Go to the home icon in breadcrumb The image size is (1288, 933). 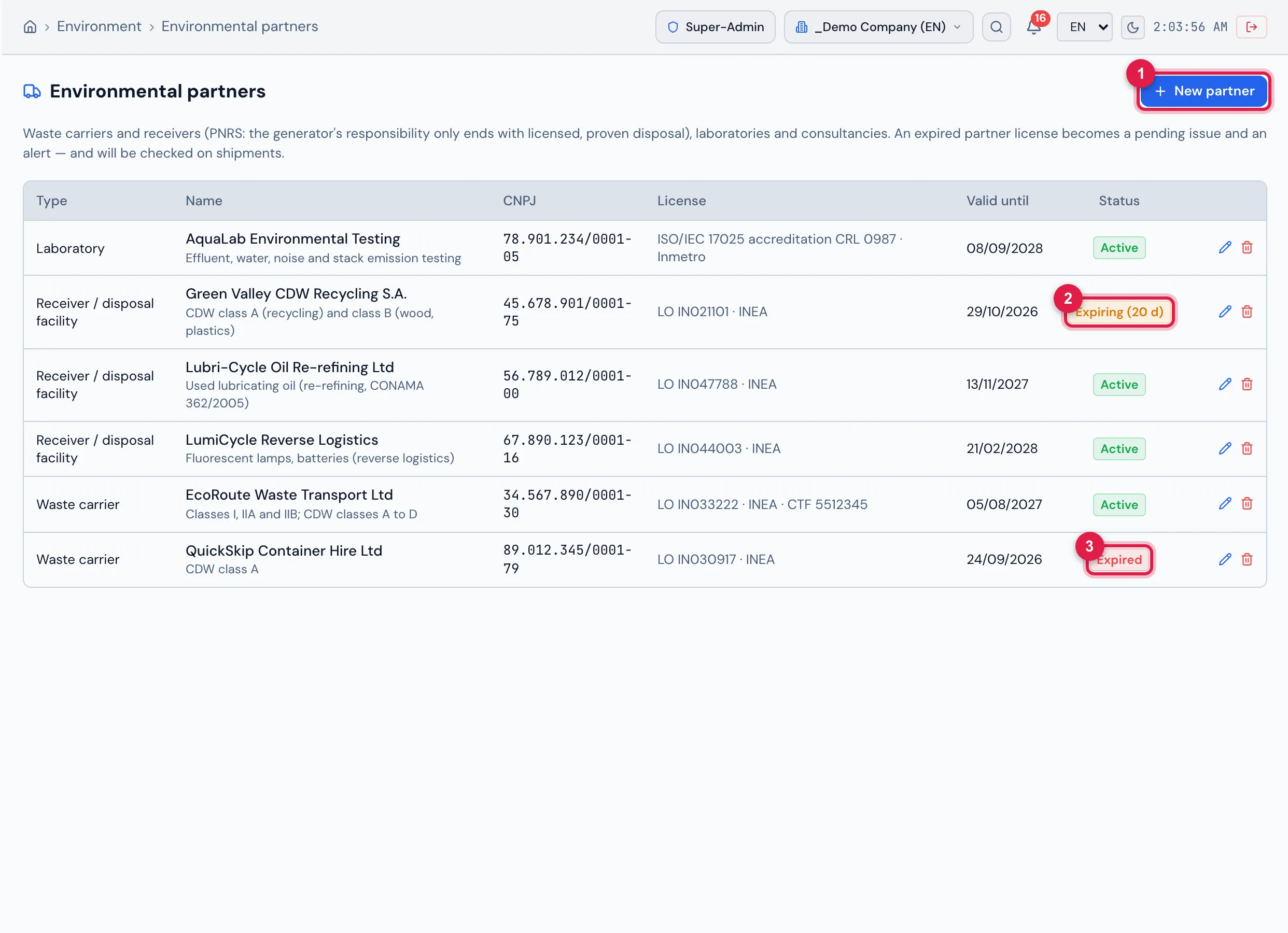pyautogui.click(x=30, y=26)
